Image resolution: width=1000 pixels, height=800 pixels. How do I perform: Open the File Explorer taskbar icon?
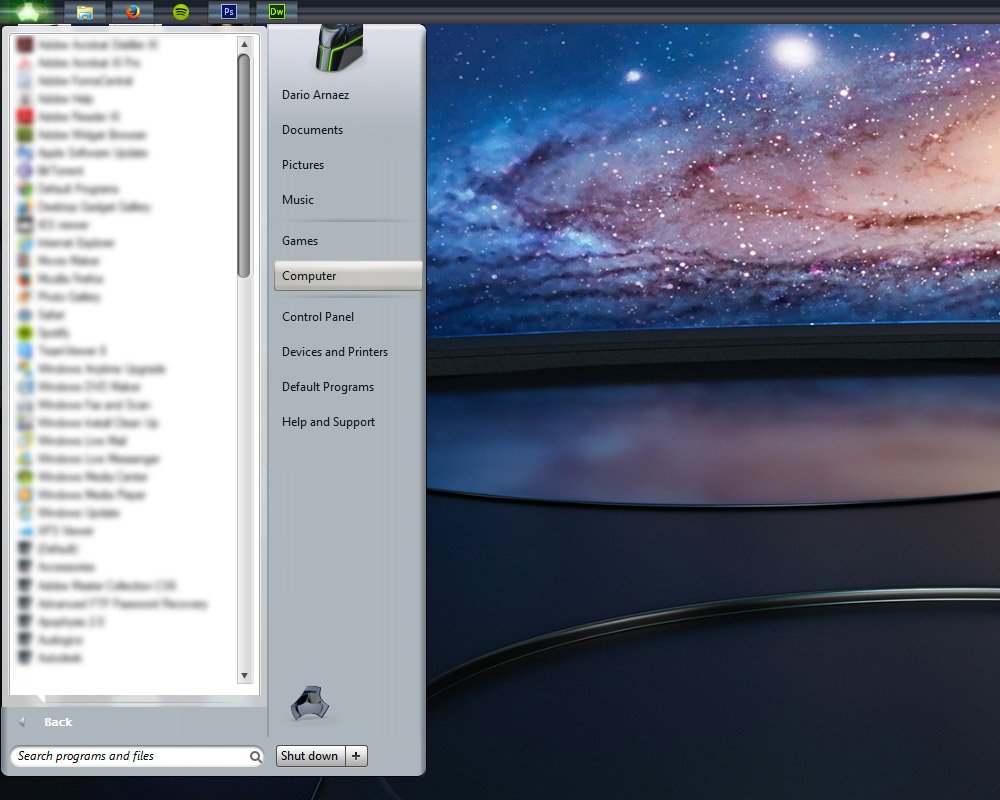(x=85, y=12)
